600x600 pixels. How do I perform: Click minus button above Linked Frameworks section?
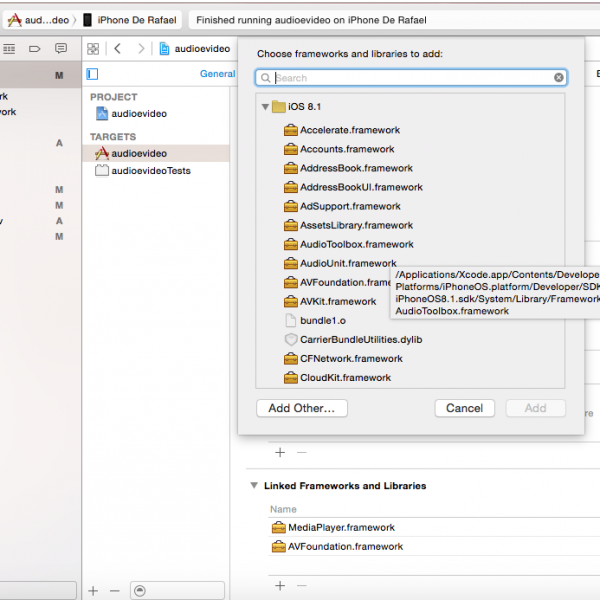302,453
